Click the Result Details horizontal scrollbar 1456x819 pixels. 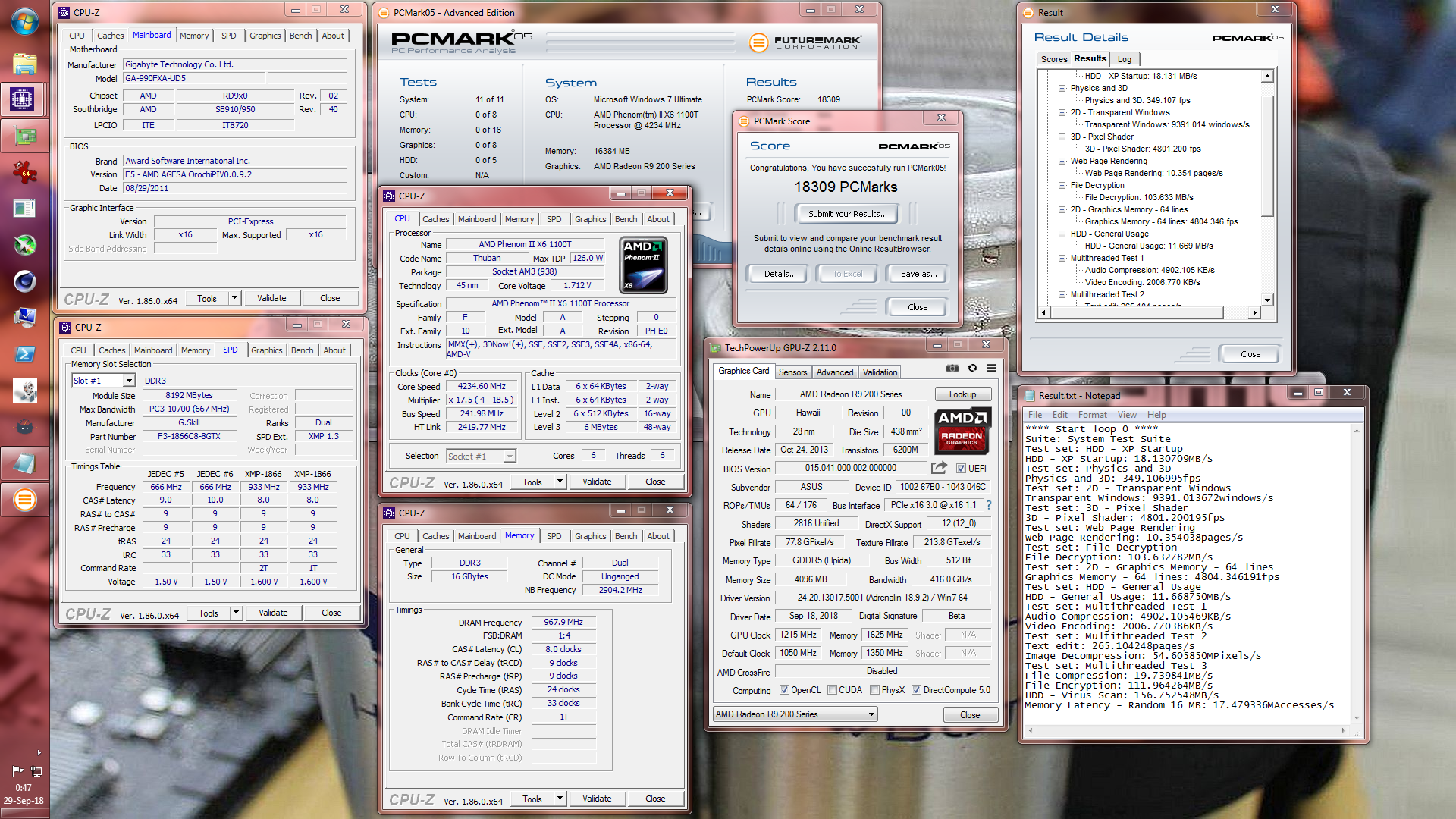point(1149,312)
